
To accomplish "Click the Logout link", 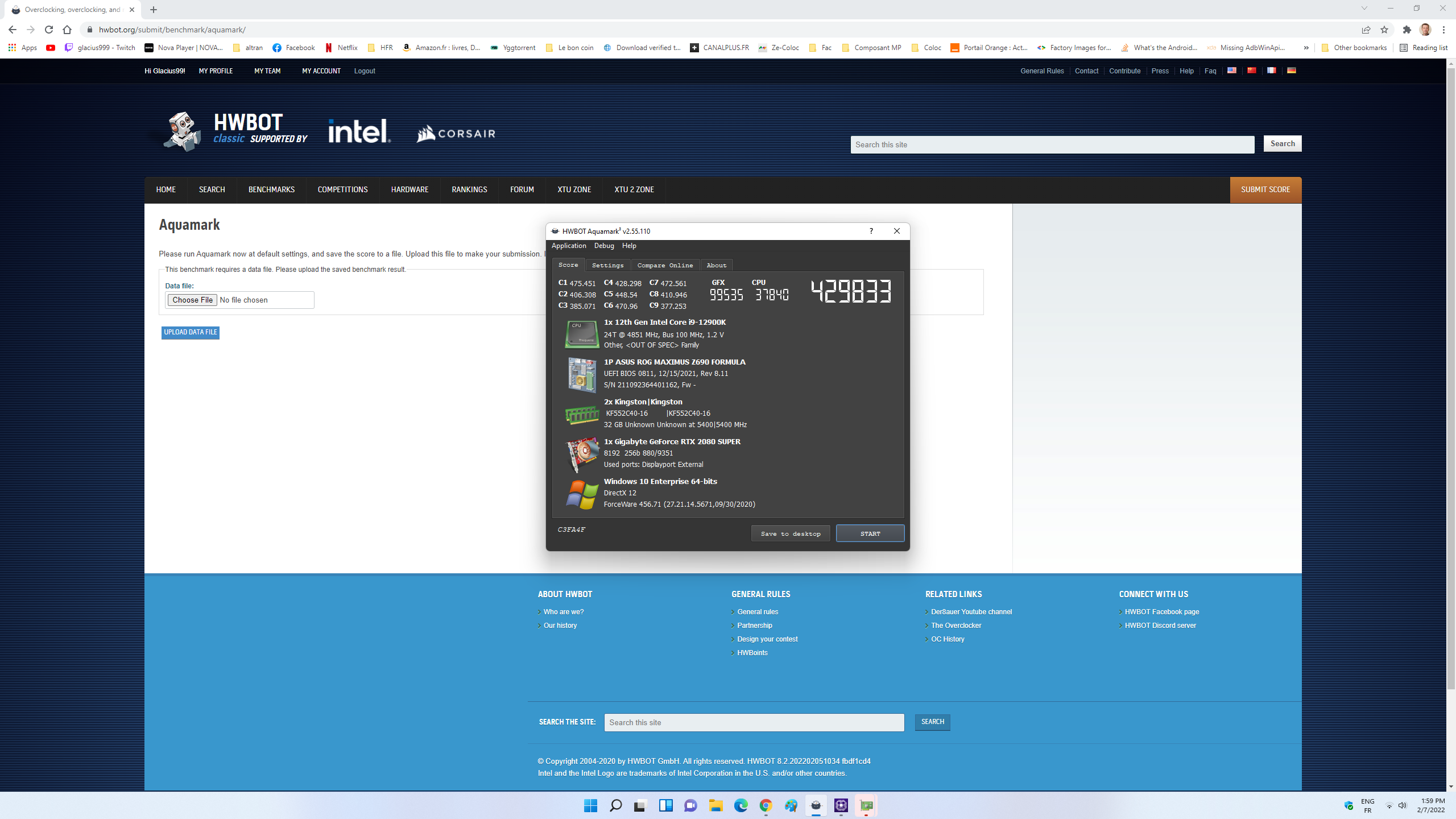I will tap(365, 71).
